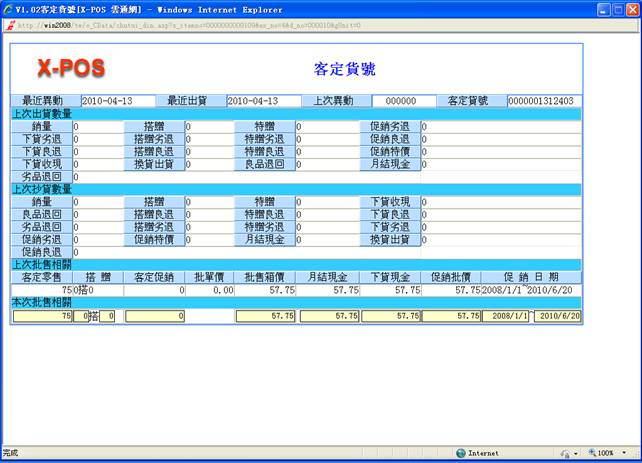Screen dimensions: 642x463
Task: Click the Internet Explorer icon in title bar
Action: coord(8,9)
